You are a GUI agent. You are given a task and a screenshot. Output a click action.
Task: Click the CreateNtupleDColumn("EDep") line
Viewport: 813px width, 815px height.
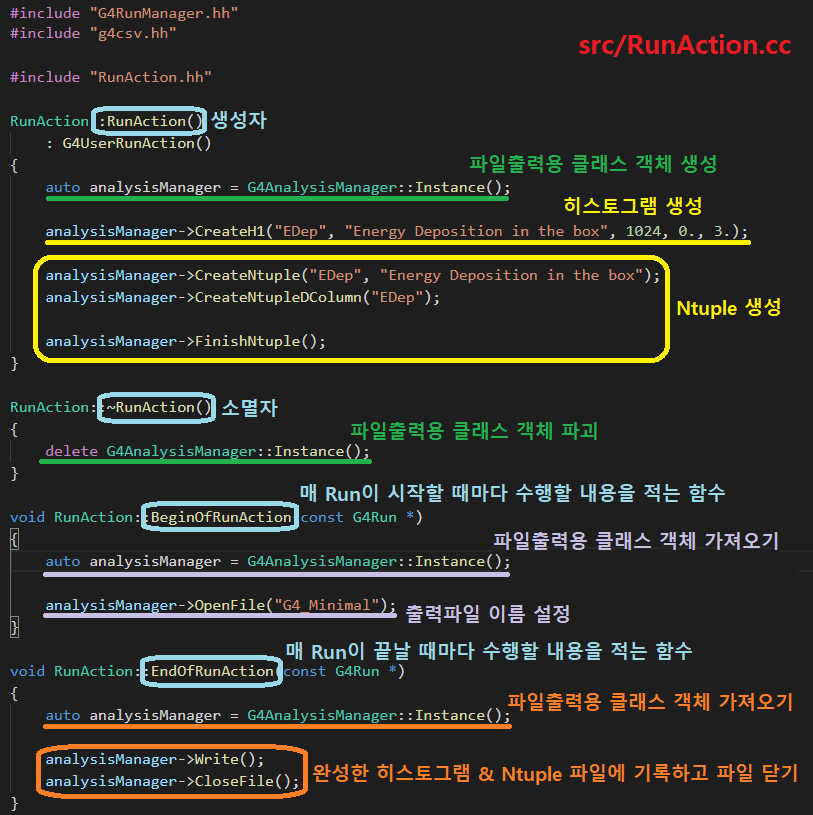coord(242,297)
